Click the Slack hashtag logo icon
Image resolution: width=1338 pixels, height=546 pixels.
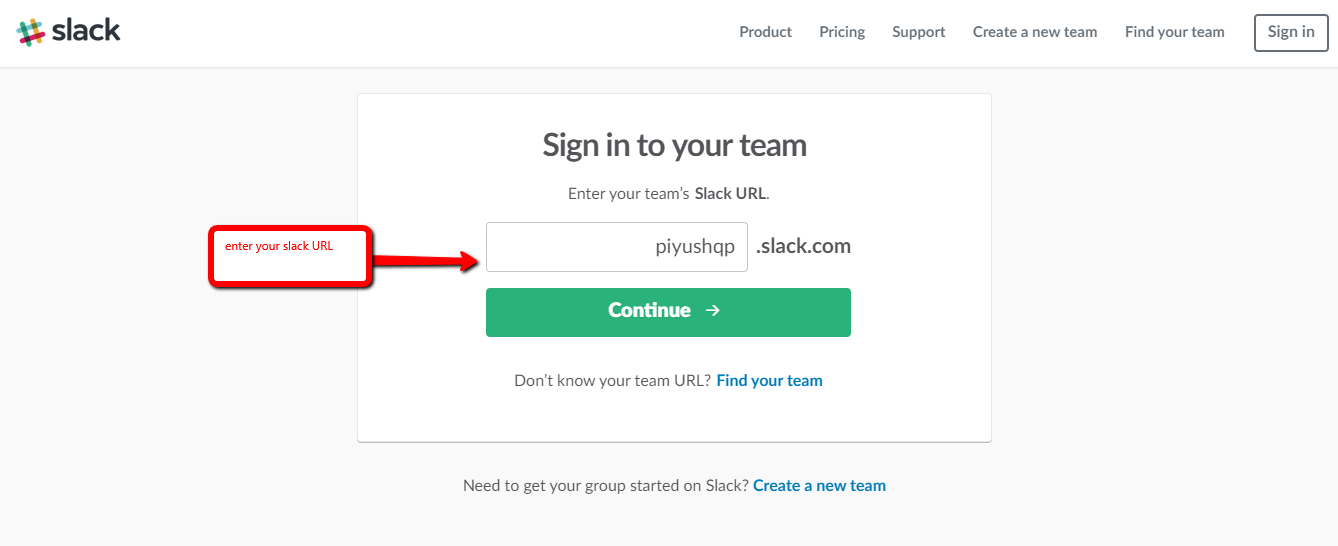[31, 32]
